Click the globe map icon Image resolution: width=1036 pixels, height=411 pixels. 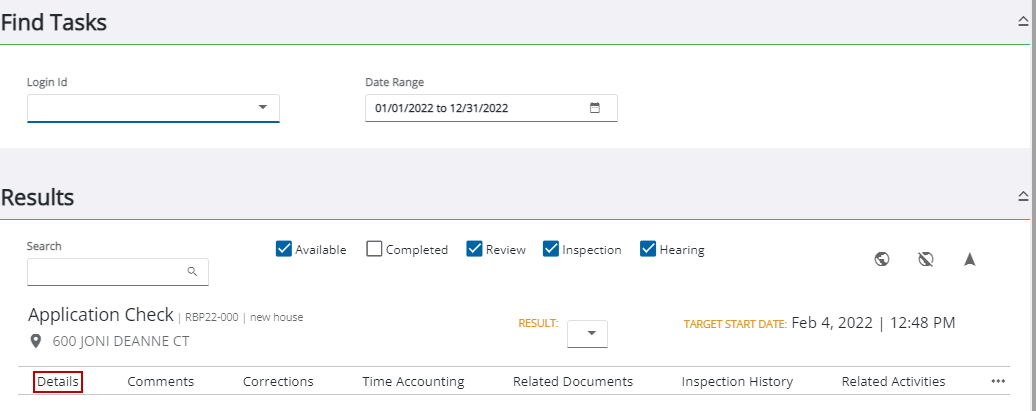[882, 260]
